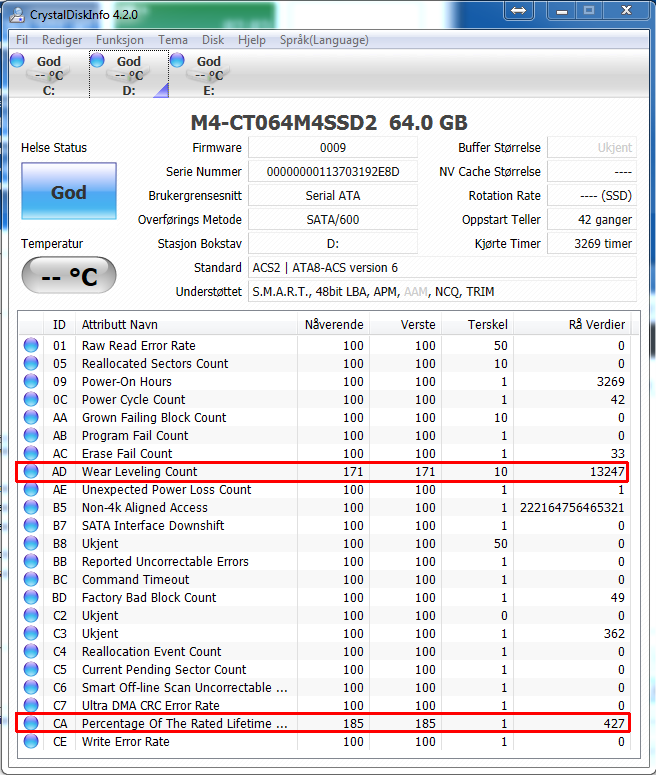The width and height of the screenshot is (656, 775).
Task: Open the Fil menu
Action: click(x=22, y=40)
